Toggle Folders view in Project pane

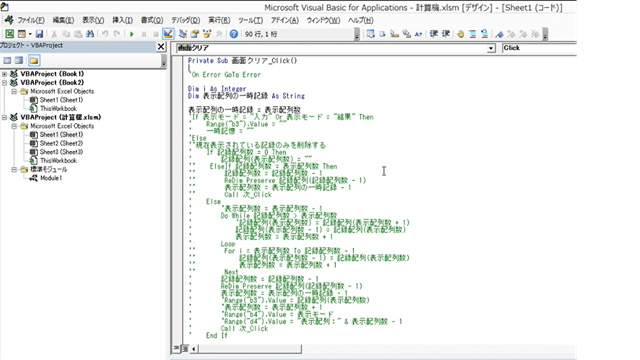[x=34, y=60]
